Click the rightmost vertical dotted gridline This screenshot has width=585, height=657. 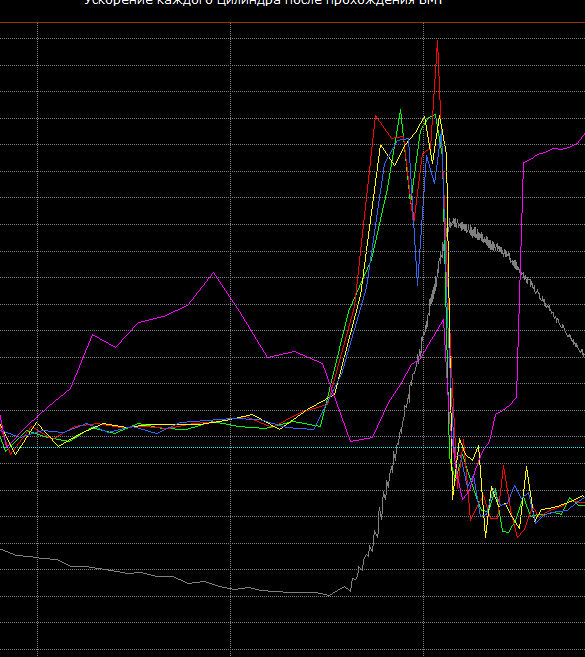(x=423, y=339)
